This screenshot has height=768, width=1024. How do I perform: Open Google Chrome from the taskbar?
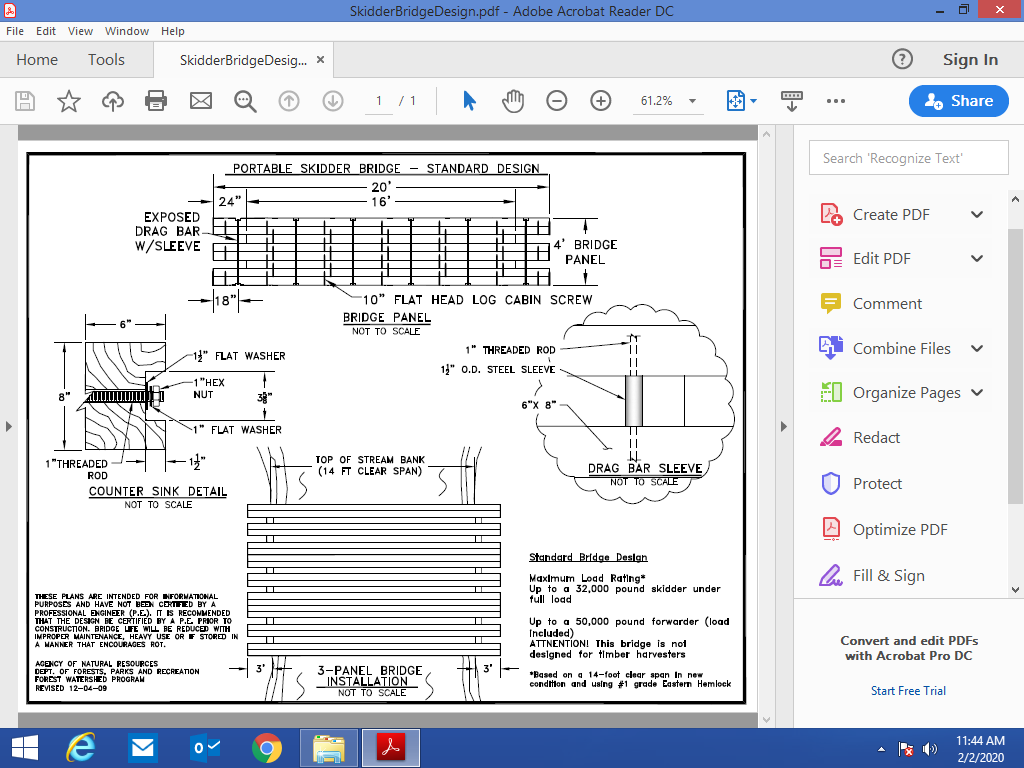tap(266, 747)
